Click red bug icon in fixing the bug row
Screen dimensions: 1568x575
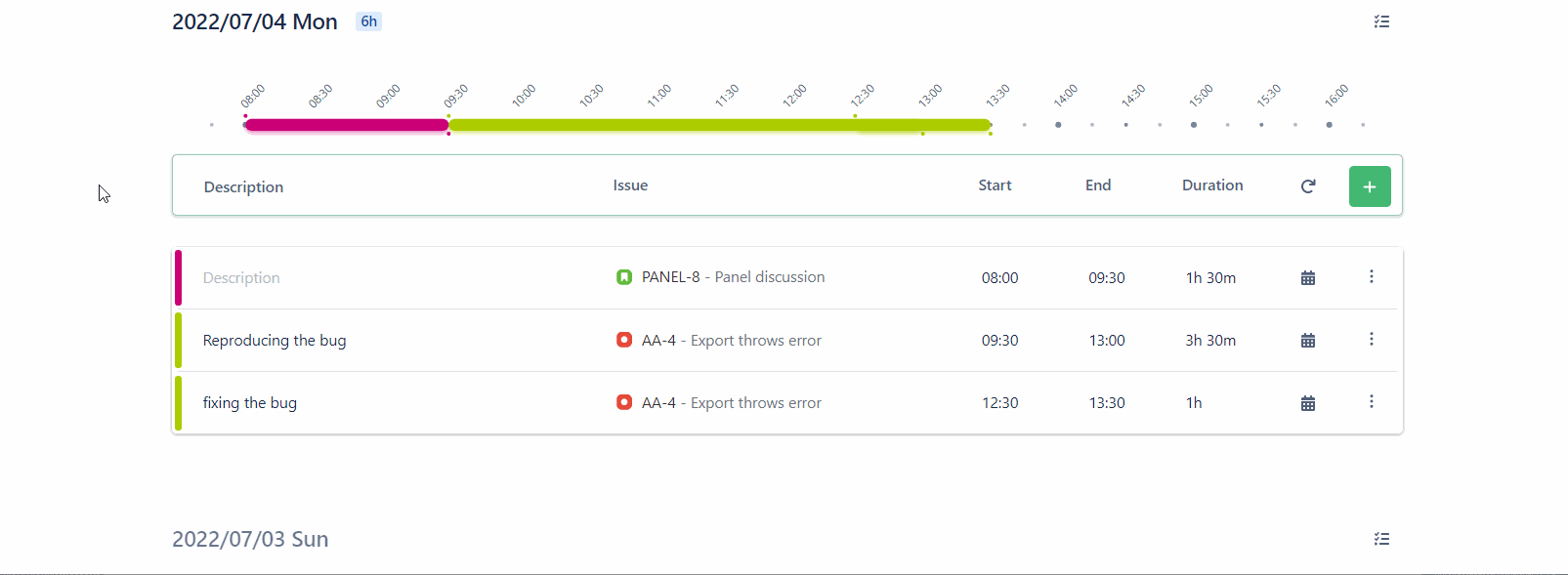(624, 402)
